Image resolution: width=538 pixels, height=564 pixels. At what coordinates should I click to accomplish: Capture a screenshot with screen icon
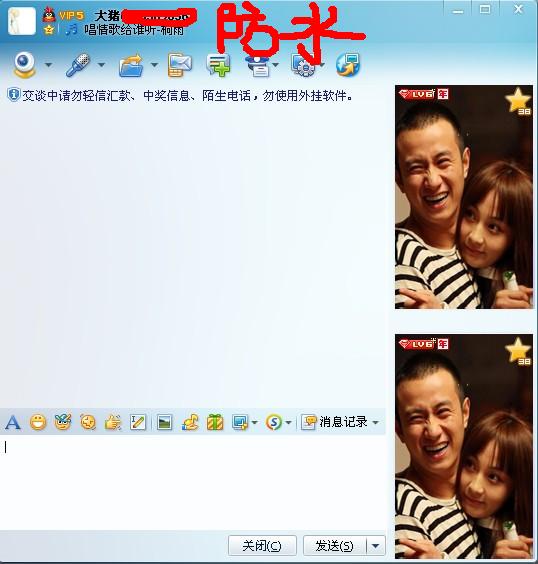(240, 422)
